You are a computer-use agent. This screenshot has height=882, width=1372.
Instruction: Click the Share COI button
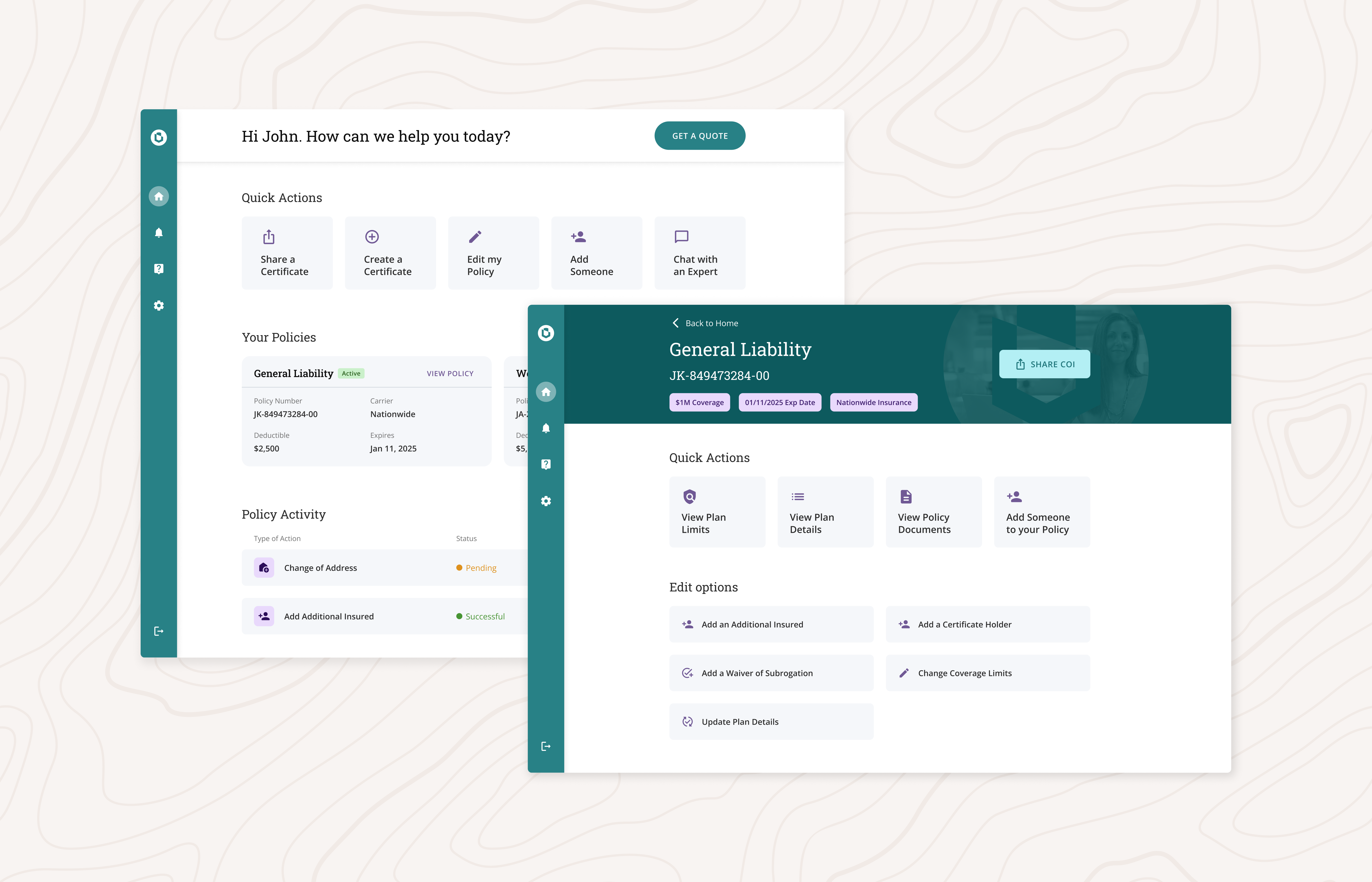pos(1044,364)
